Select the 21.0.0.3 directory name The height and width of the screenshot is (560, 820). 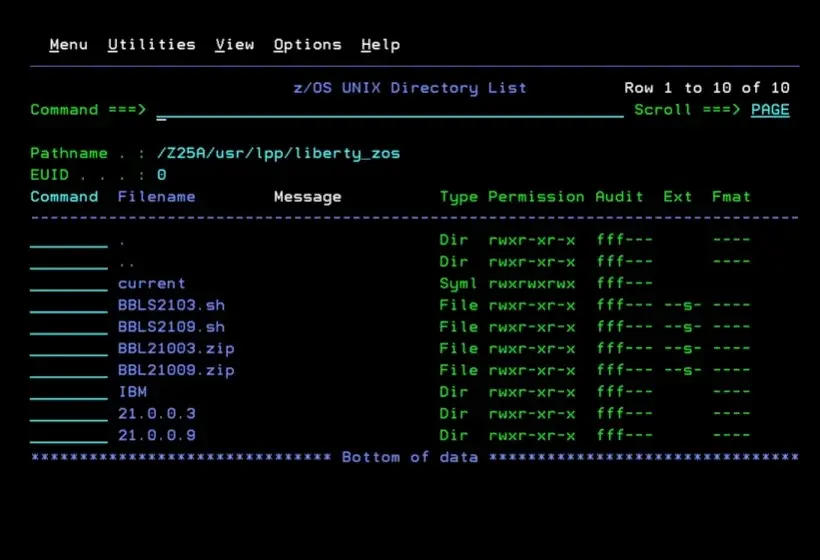coord(156,414)
